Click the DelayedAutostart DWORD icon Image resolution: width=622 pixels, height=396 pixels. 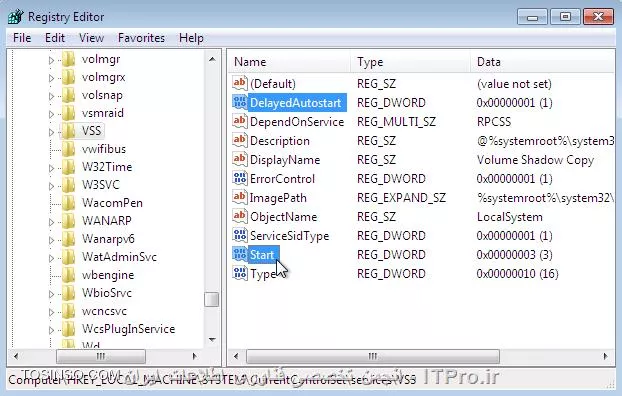click(240, 102)
